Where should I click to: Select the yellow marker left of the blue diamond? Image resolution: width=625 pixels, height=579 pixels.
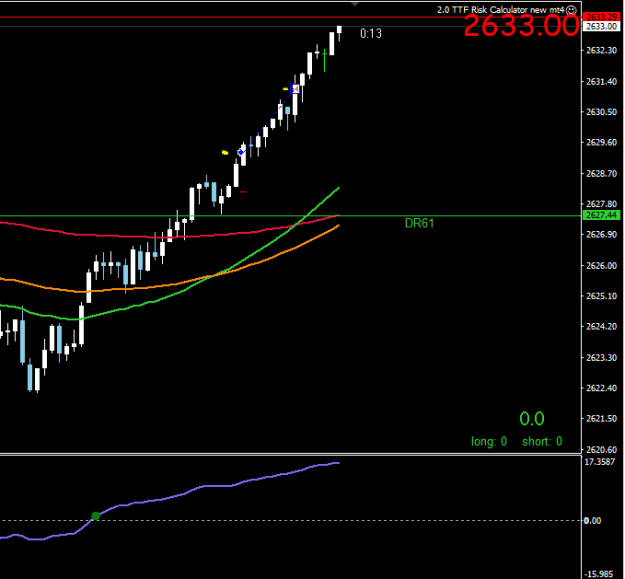[225, 152]
